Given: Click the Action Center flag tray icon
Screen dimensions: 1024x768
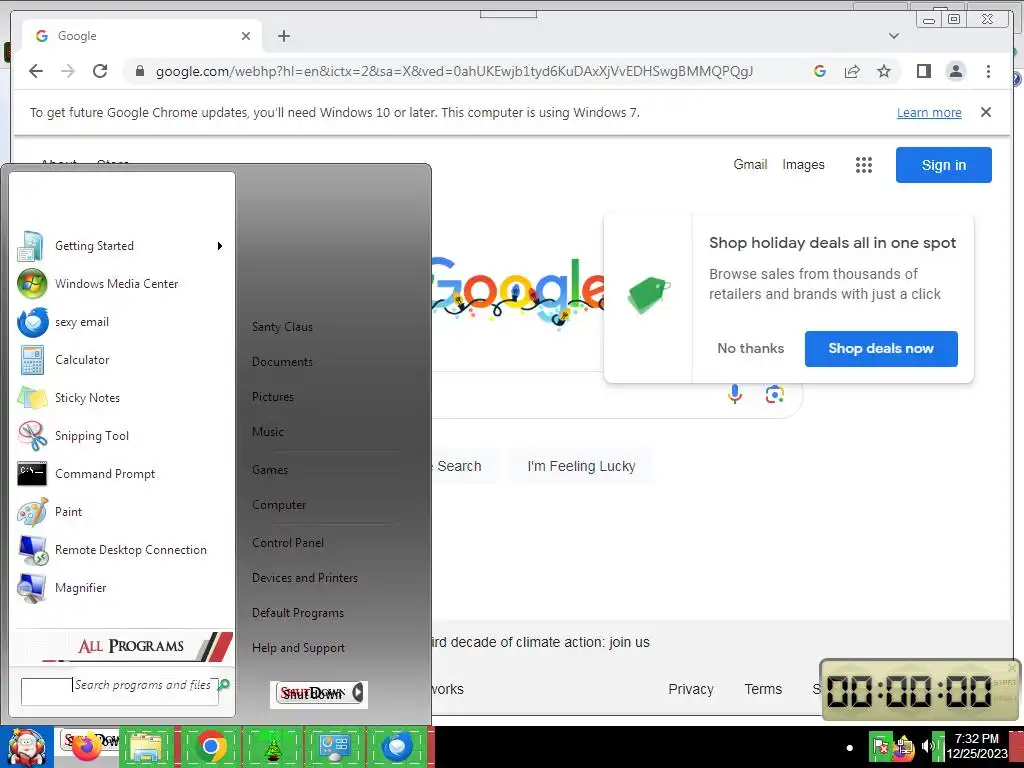Looking at the screenshot, I should 880,747.
